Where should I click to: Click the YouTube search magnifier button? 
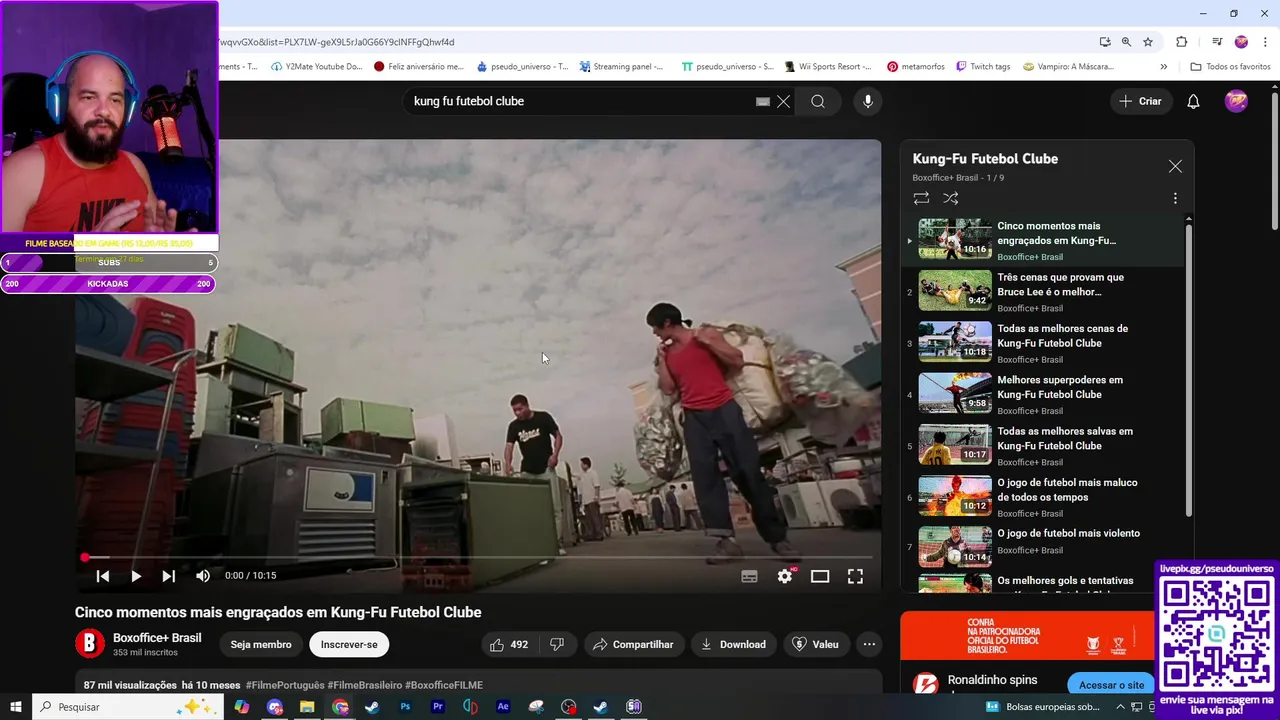click(x=818, y=101)
